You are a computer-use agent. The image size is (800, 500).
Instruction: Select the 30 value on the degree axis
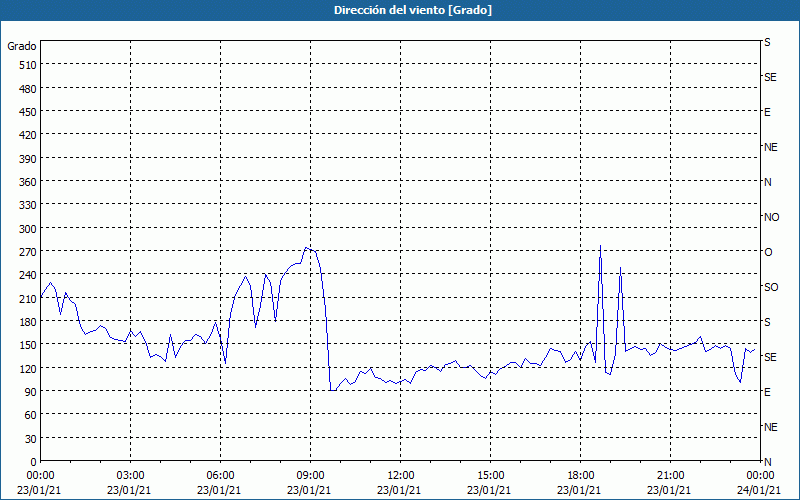tap(31, 439)
